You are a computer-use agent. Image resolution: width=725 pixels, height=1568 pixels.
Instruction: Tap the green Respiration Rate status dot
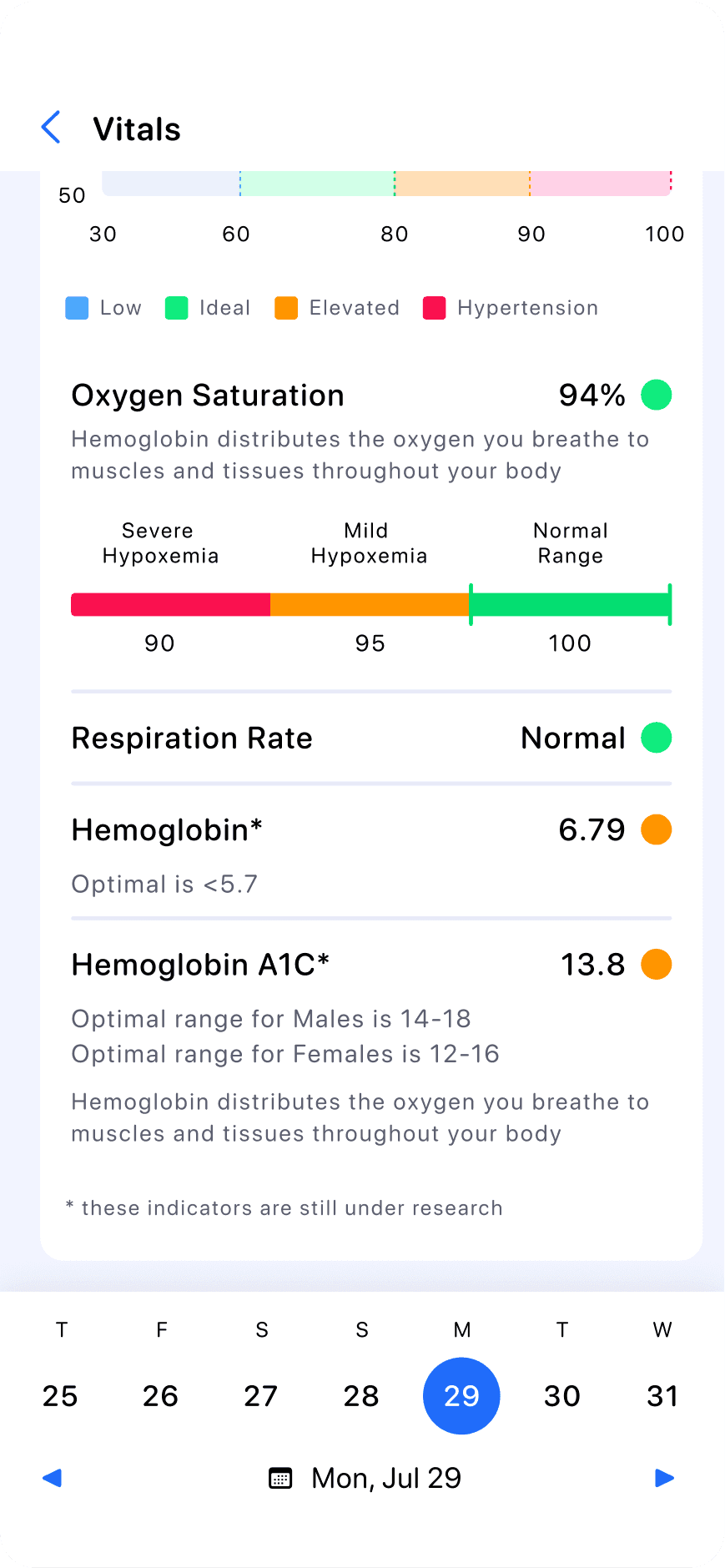657,738
